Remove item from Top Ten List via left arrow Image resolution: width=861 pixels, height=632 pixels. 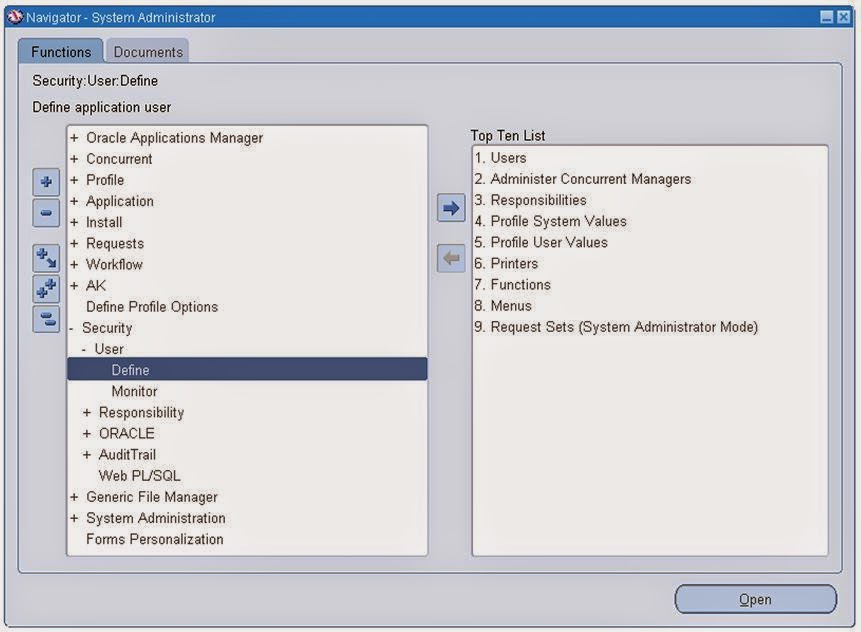pos(449,258)
